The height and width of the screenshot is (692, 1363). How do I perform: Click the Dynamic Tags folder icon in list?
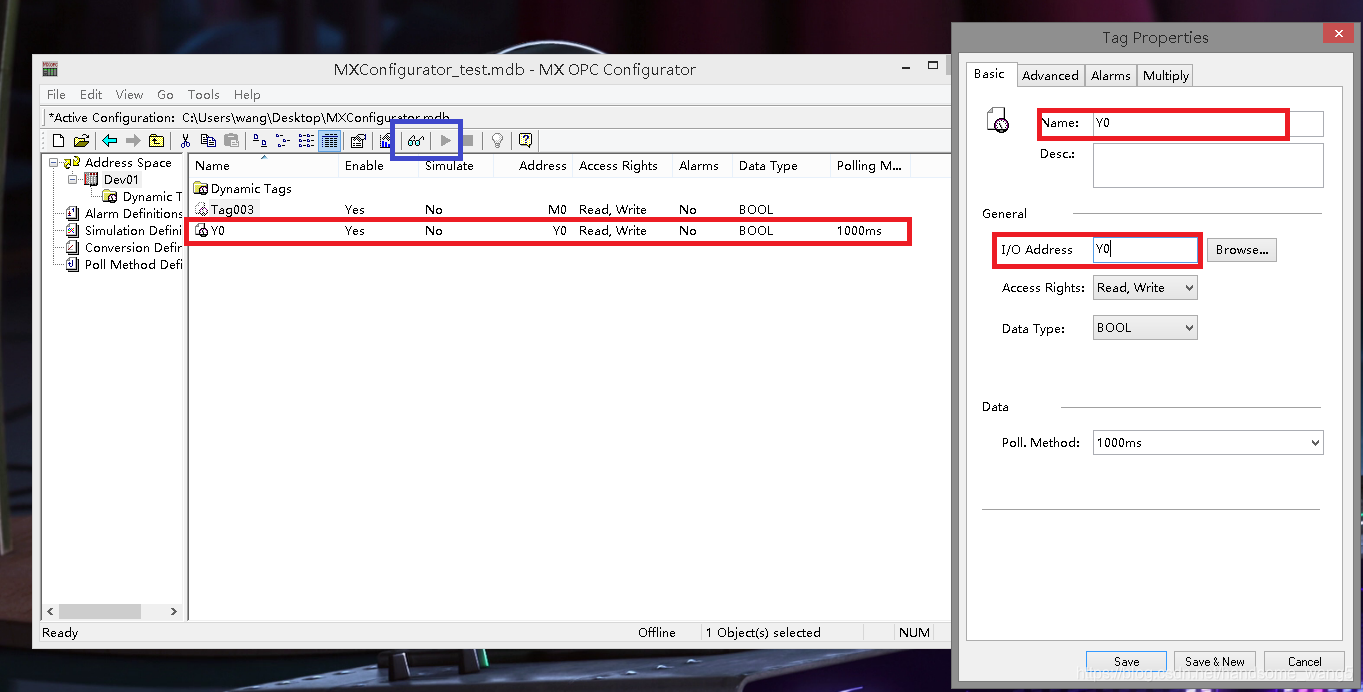tap(201, 189)
